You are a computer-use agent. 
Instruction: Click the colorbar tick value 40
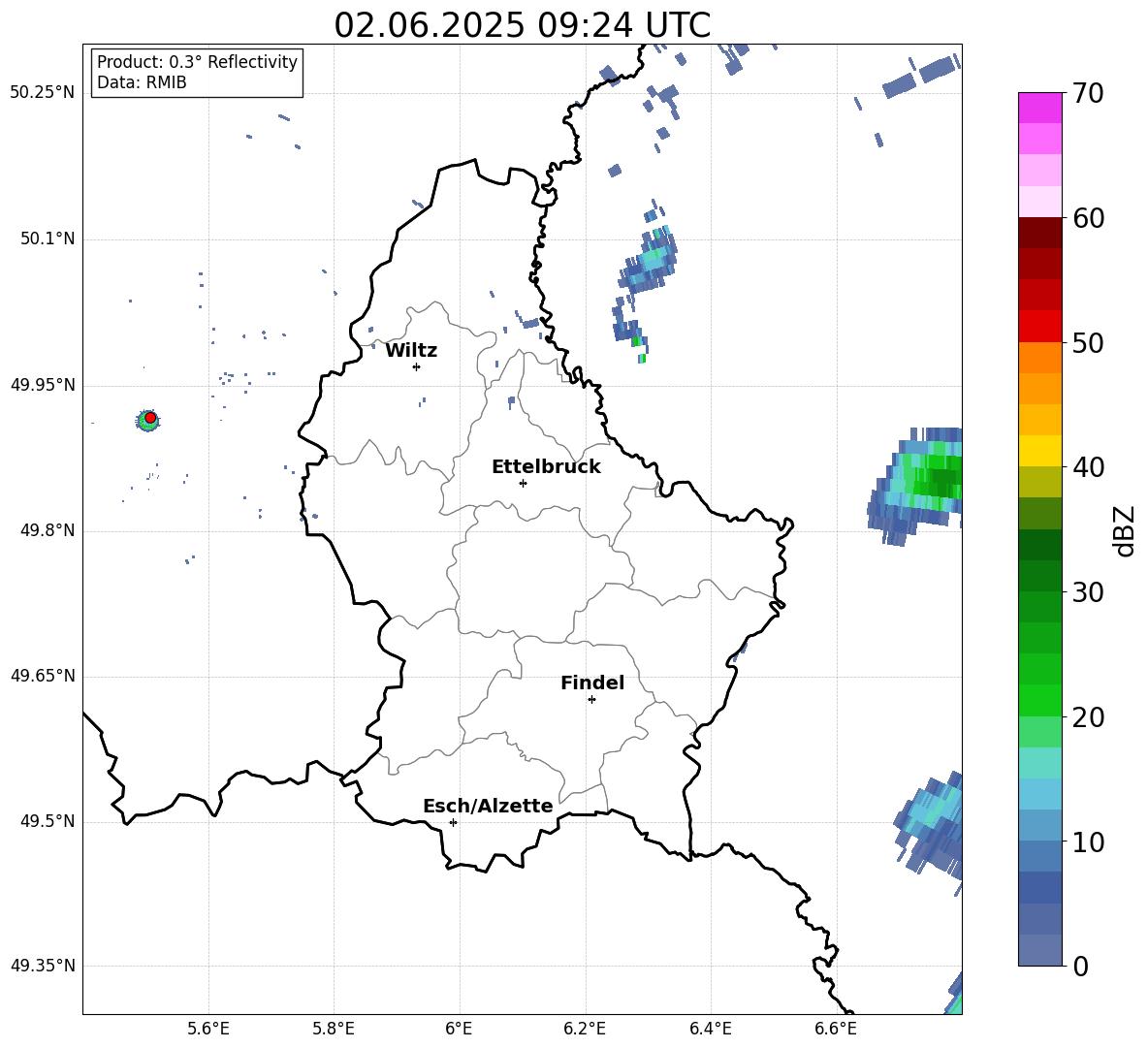pyautogui.click(x=1087, y=467)
